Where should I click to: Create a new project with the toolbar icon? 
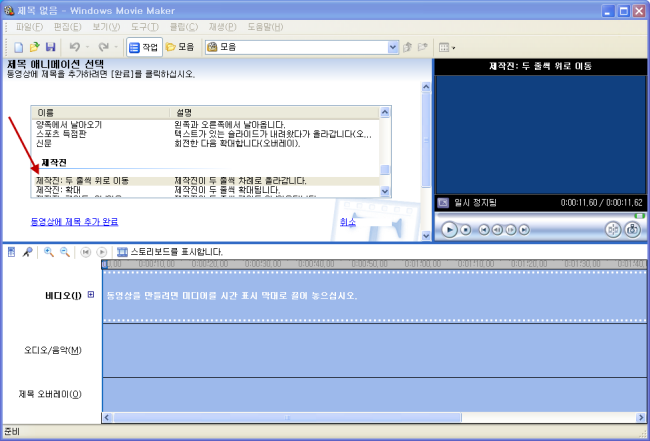point(19,47)
